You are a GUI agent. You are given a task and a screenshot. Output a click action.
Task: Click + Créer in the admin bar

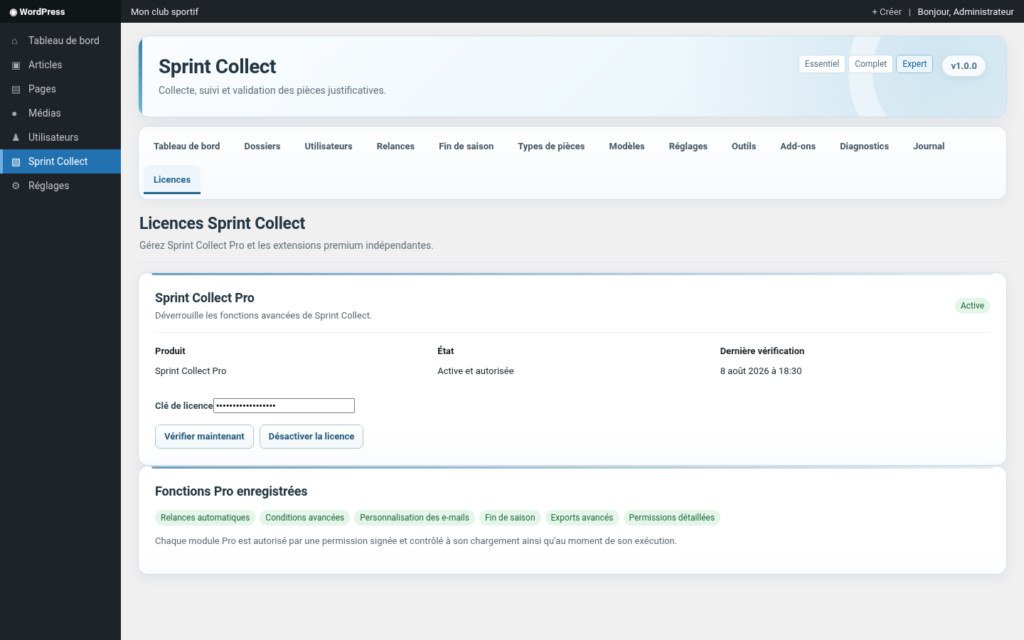click(886, 12)
